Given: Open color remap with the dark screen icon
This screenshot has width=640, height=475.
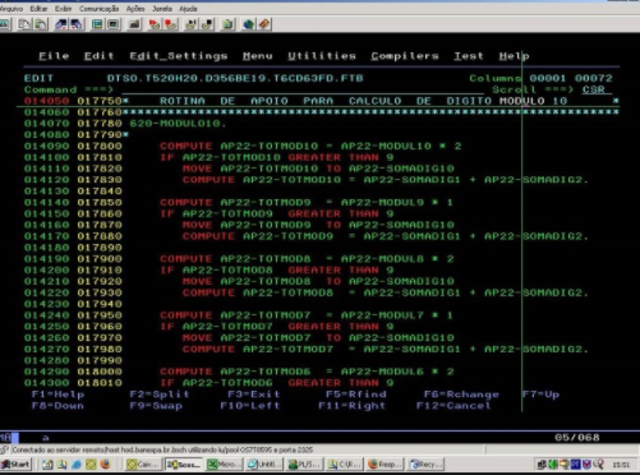Looking at the screenshot, I should (x=113, y=24).
